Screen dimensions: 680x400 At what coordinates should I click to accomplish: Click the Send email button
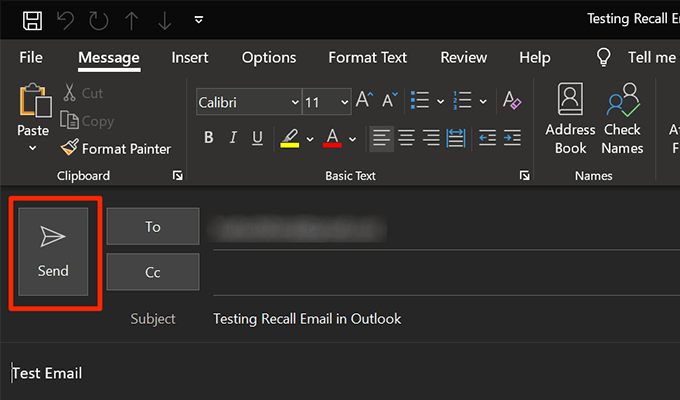(x=54, y=252)
